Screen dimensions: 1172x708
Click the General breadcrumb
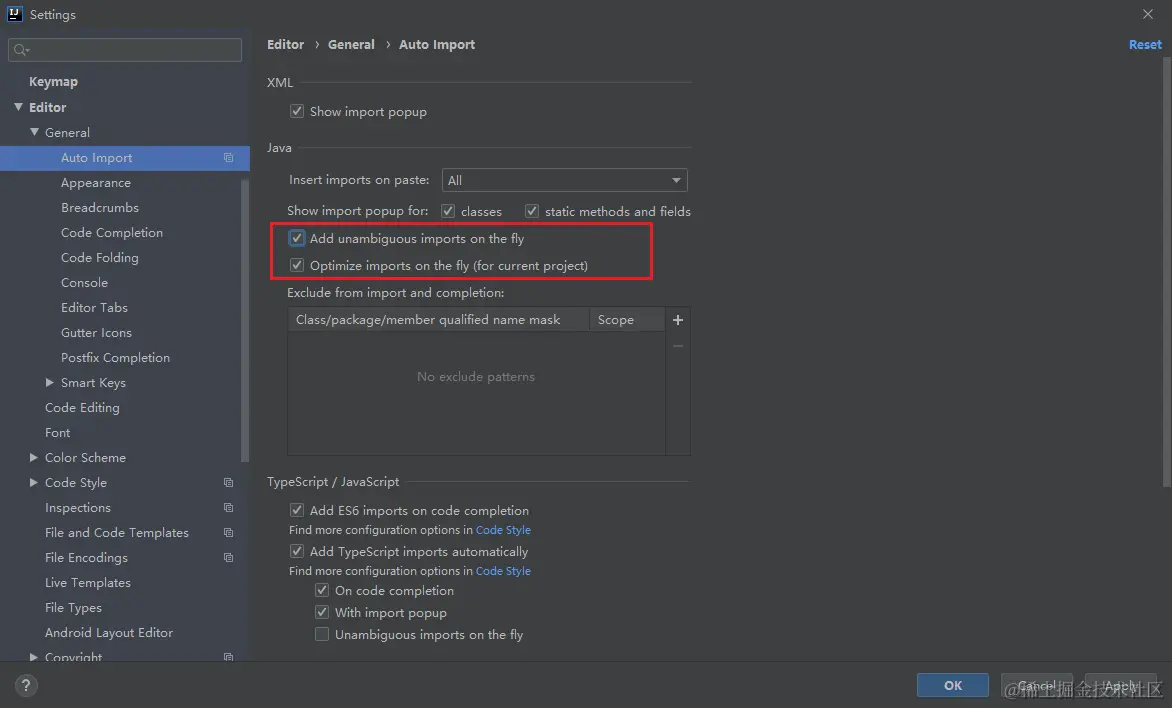point(351,45)
